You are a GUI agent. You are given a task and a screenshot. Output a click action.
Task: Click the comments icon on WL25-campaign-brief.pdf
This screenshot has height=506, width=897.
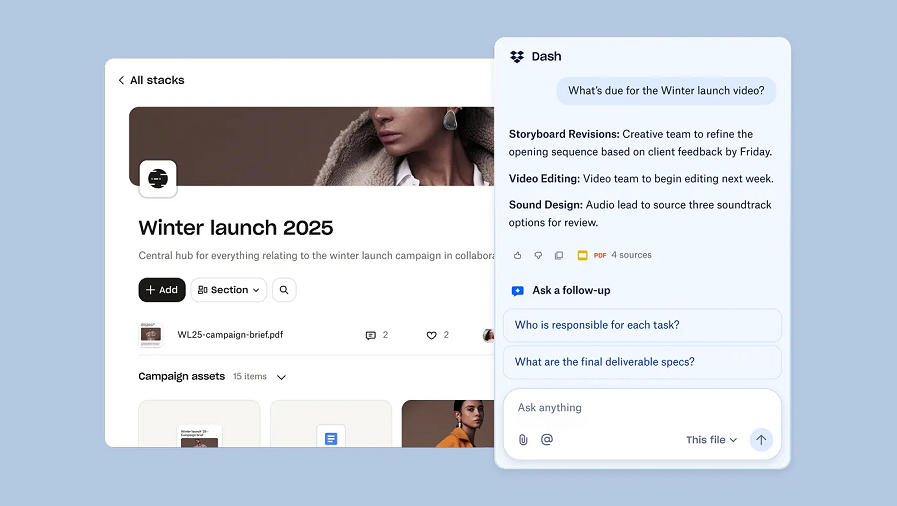click(371, 335)
